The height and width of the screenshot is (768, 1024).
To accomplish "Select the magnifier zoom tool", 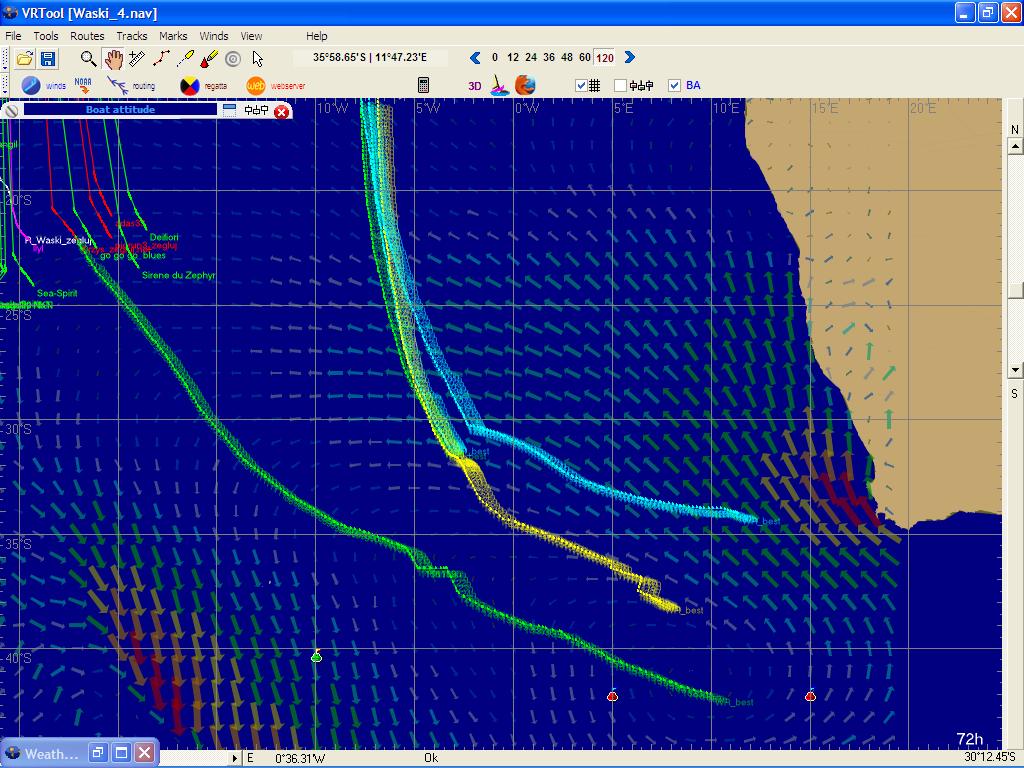I will pos(89,59).
